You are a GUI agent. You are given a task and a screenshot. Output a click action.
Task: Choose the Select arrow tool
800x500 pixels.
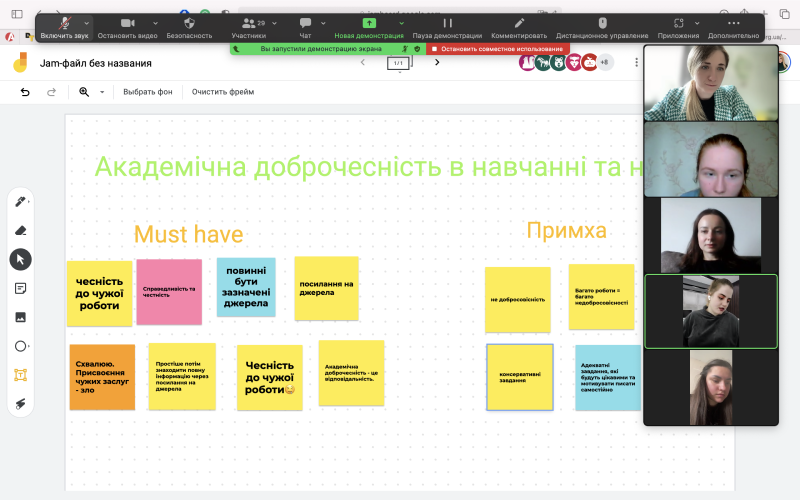tap(20, 259)
